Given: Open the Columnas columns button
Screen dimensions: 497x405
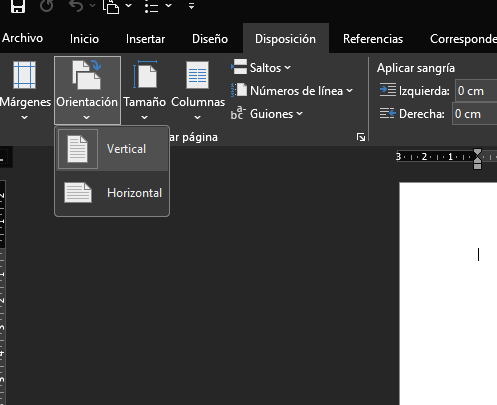Looking at the screenshot, I should click(198, 90).
